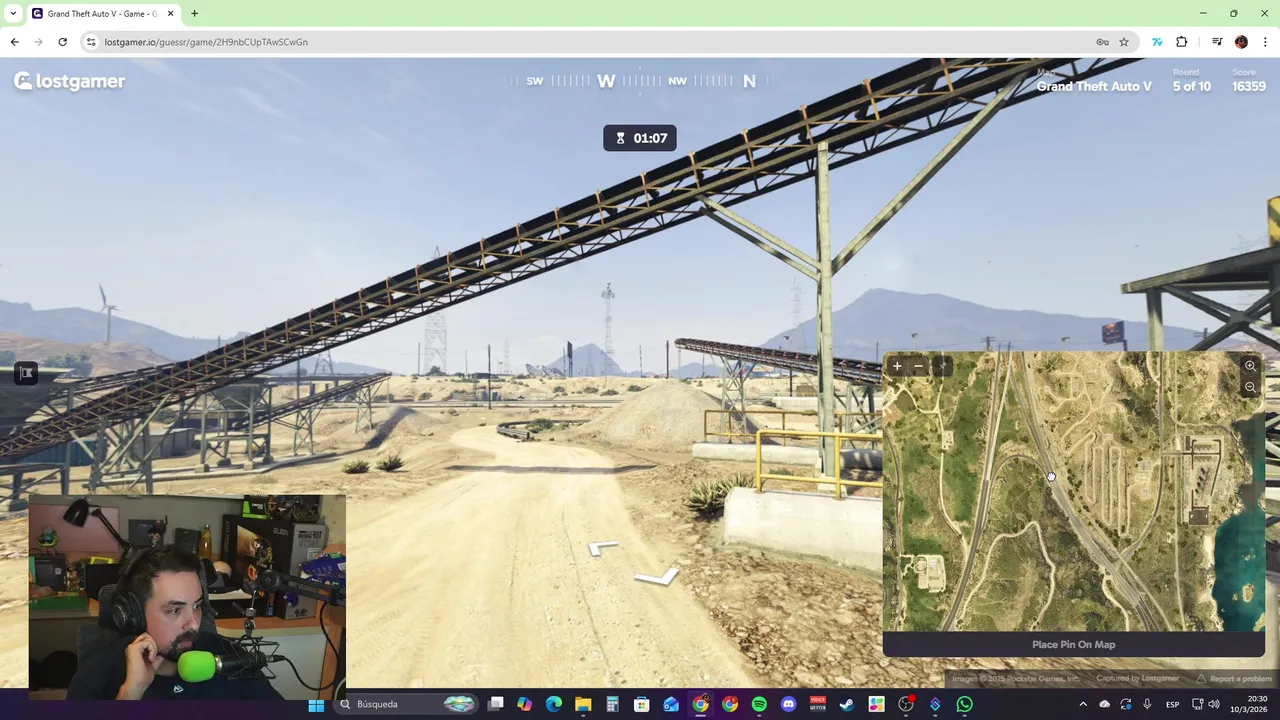
Task: Open password manager key icon
Action: coord(1102,42)
